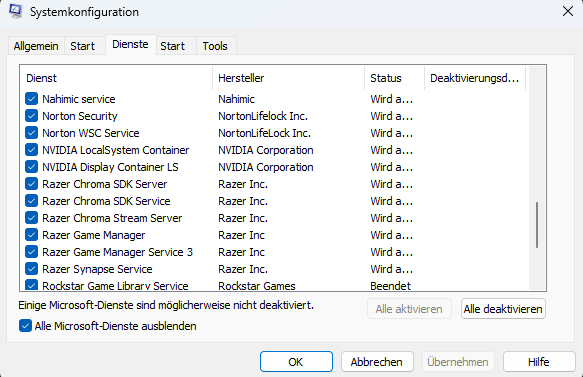583x377 pixels.
Task: Click the Deaktivierungsd... column header
Action: [475, 78]
